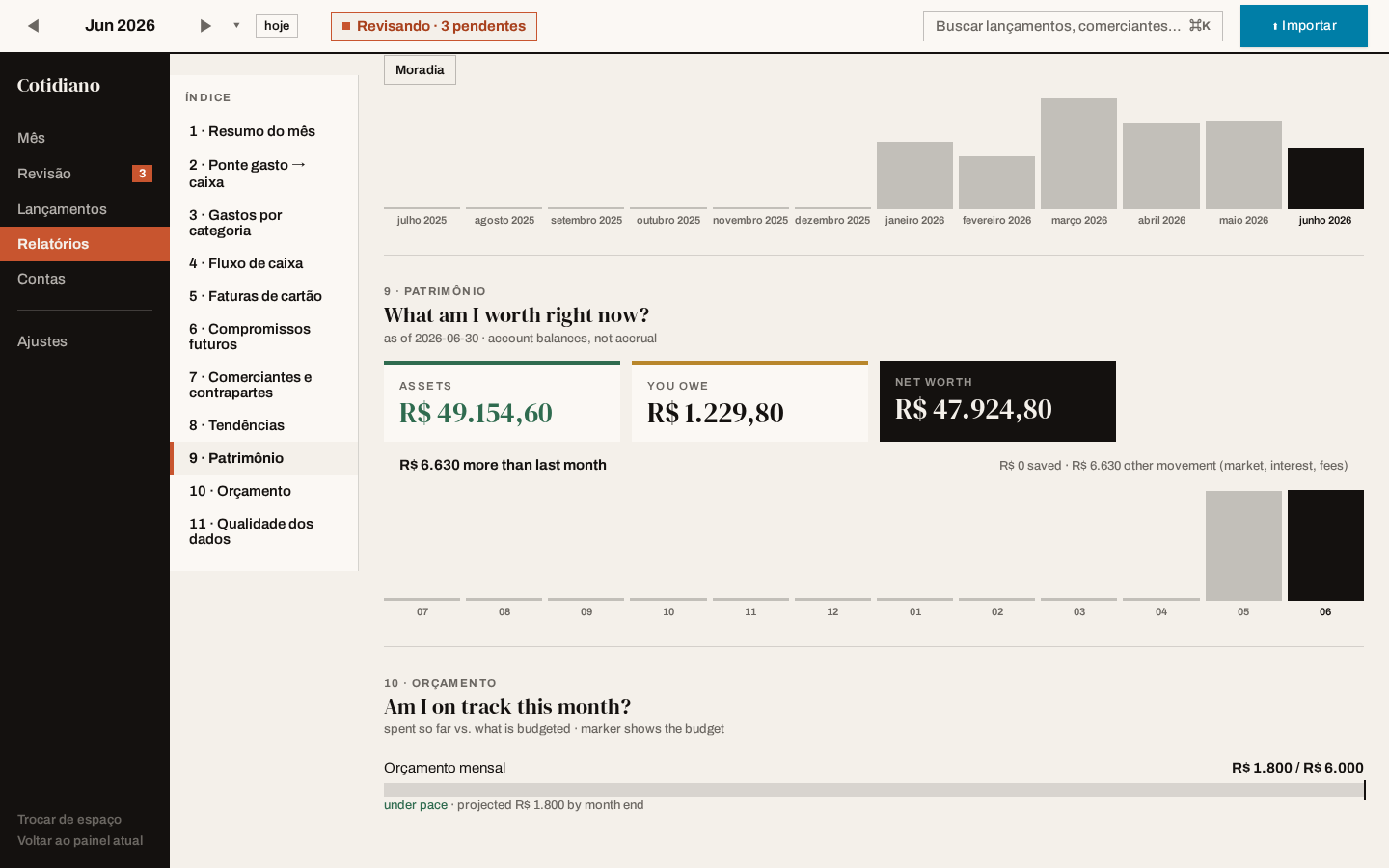The width and height of the screenshot is (1389, 868).
Task: Select the Moradia category chip
Action: [x=420, y=70]
